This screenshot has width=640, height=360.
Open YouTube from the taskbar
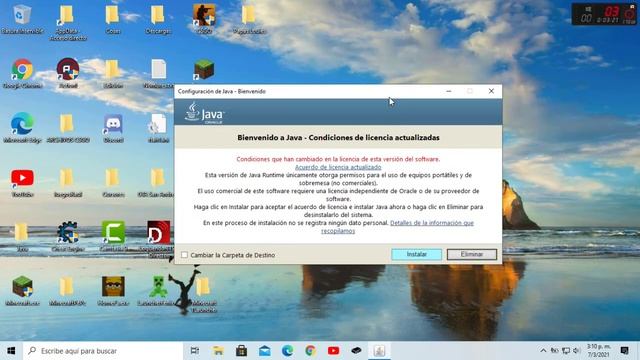tap(333, 351)
